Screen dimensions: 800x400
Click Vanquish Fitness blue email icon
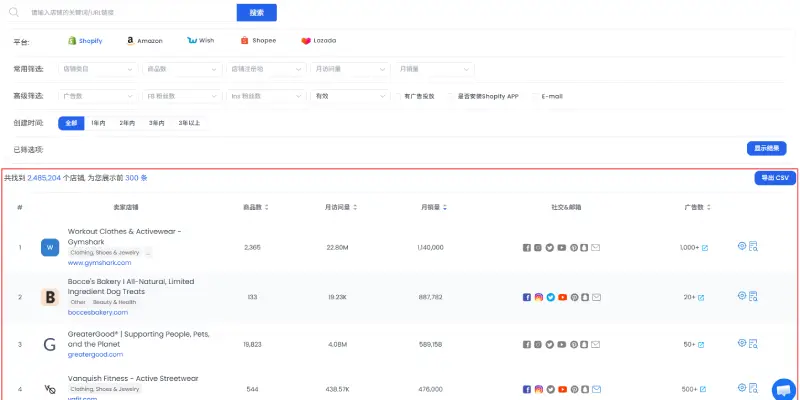(x=596, y=389)
